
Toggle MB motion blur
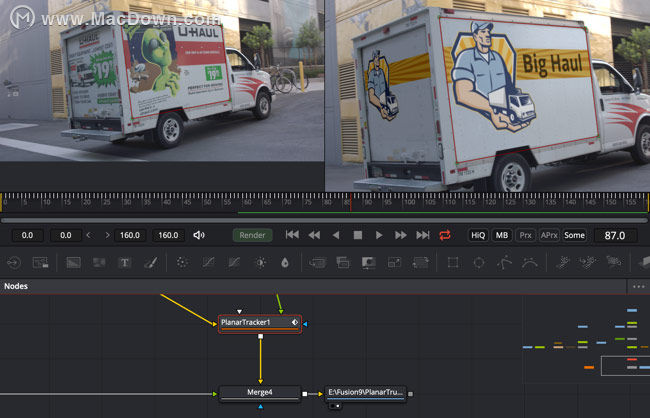pos(502,235)
